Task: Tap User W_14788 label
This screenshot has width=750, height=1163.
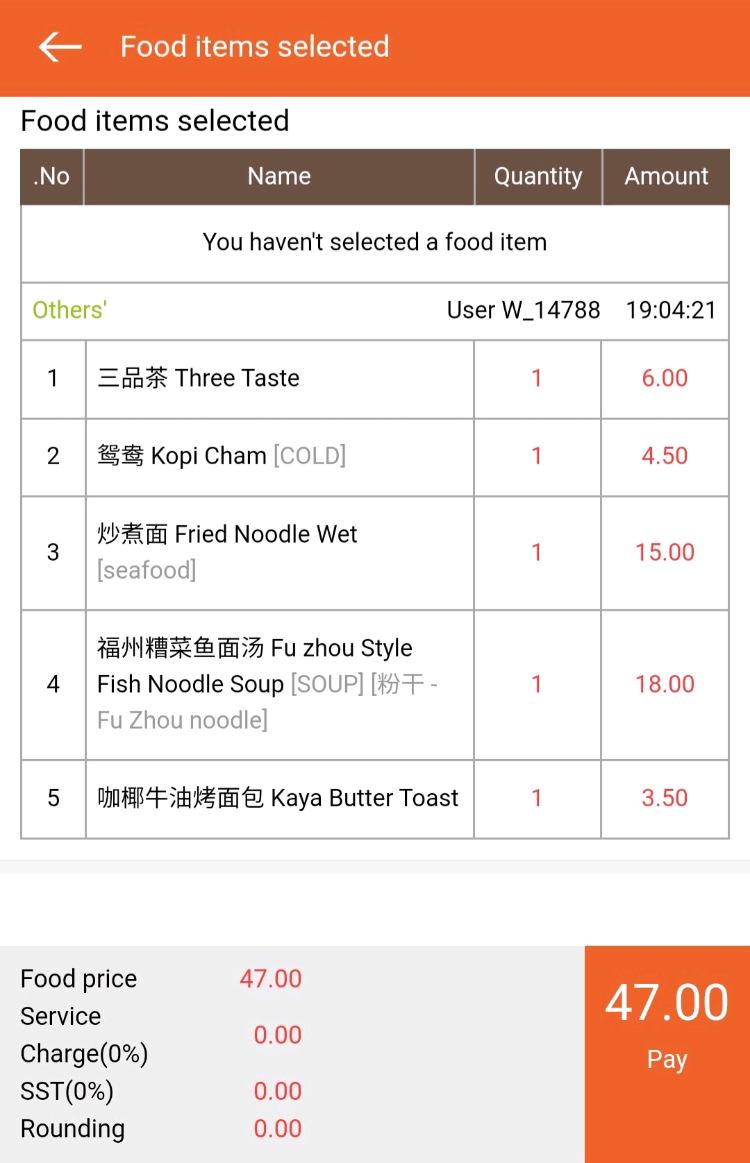Action: click(x=523, y=310)
